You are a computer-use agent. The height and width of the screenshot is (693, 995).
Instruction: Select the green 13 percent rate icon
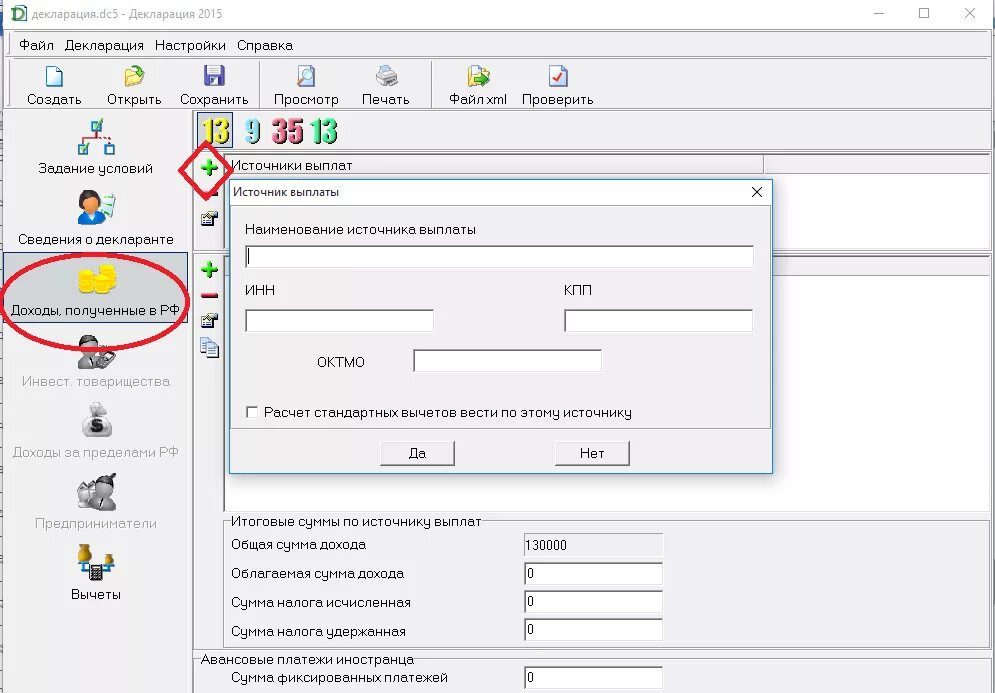[324, 130]
